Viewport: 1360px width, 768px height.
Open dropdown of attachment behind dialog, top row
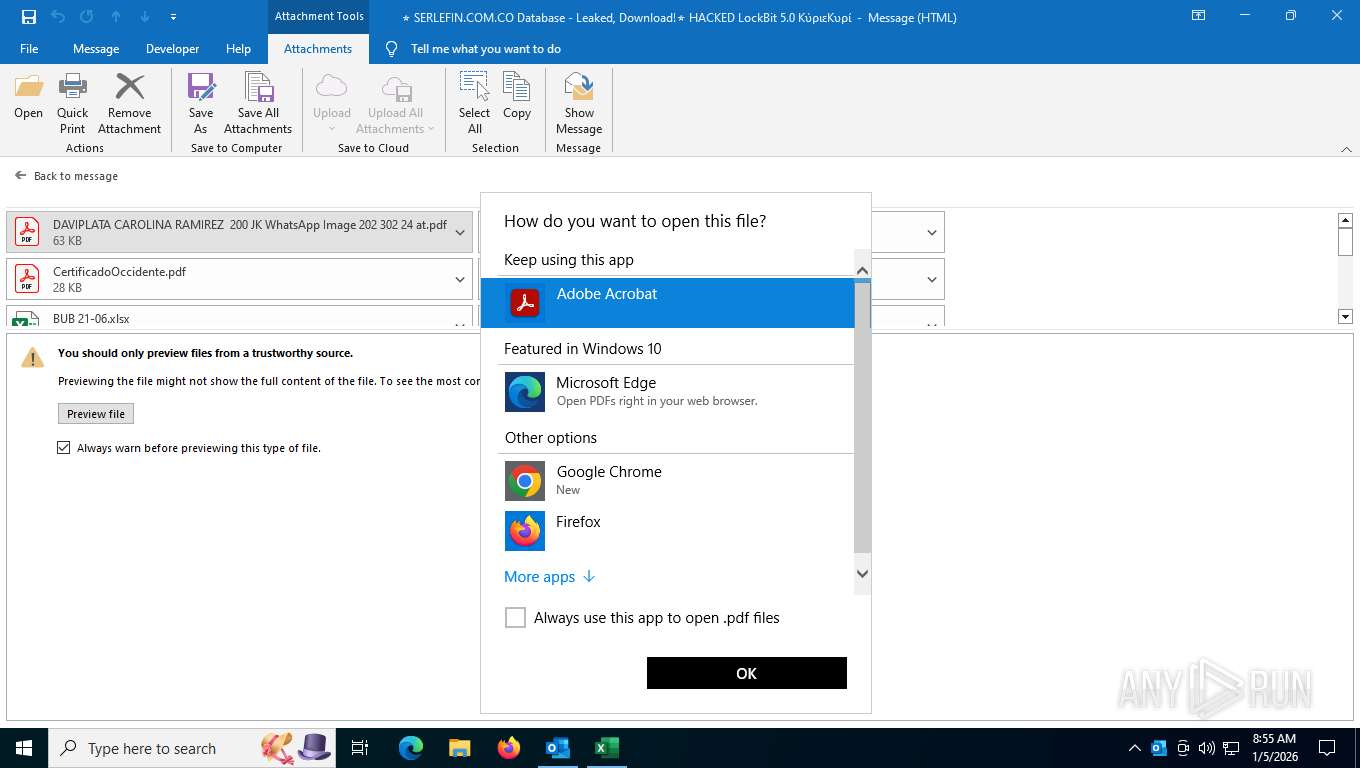click(x=932, y=232)
